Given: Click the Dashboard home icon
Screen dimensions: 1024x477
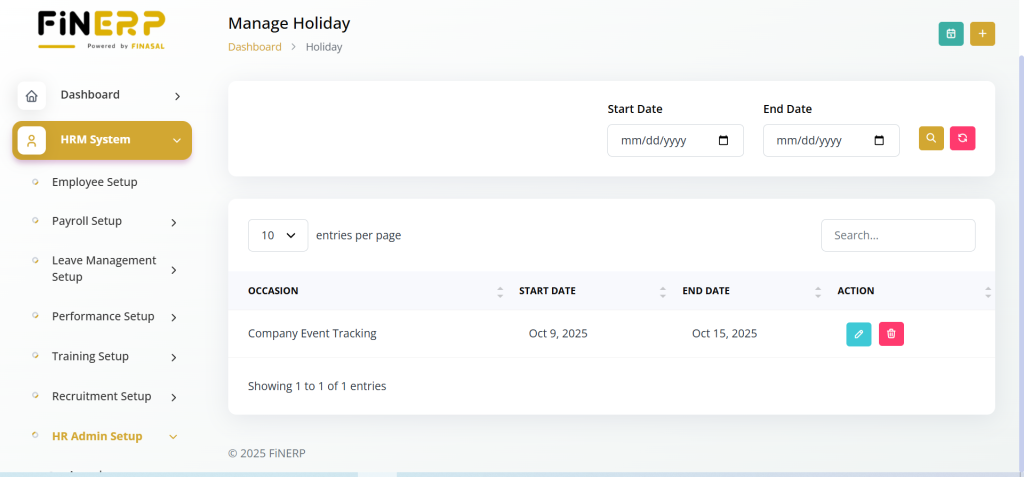Looking at the screenshot, I should click(32, 96).
